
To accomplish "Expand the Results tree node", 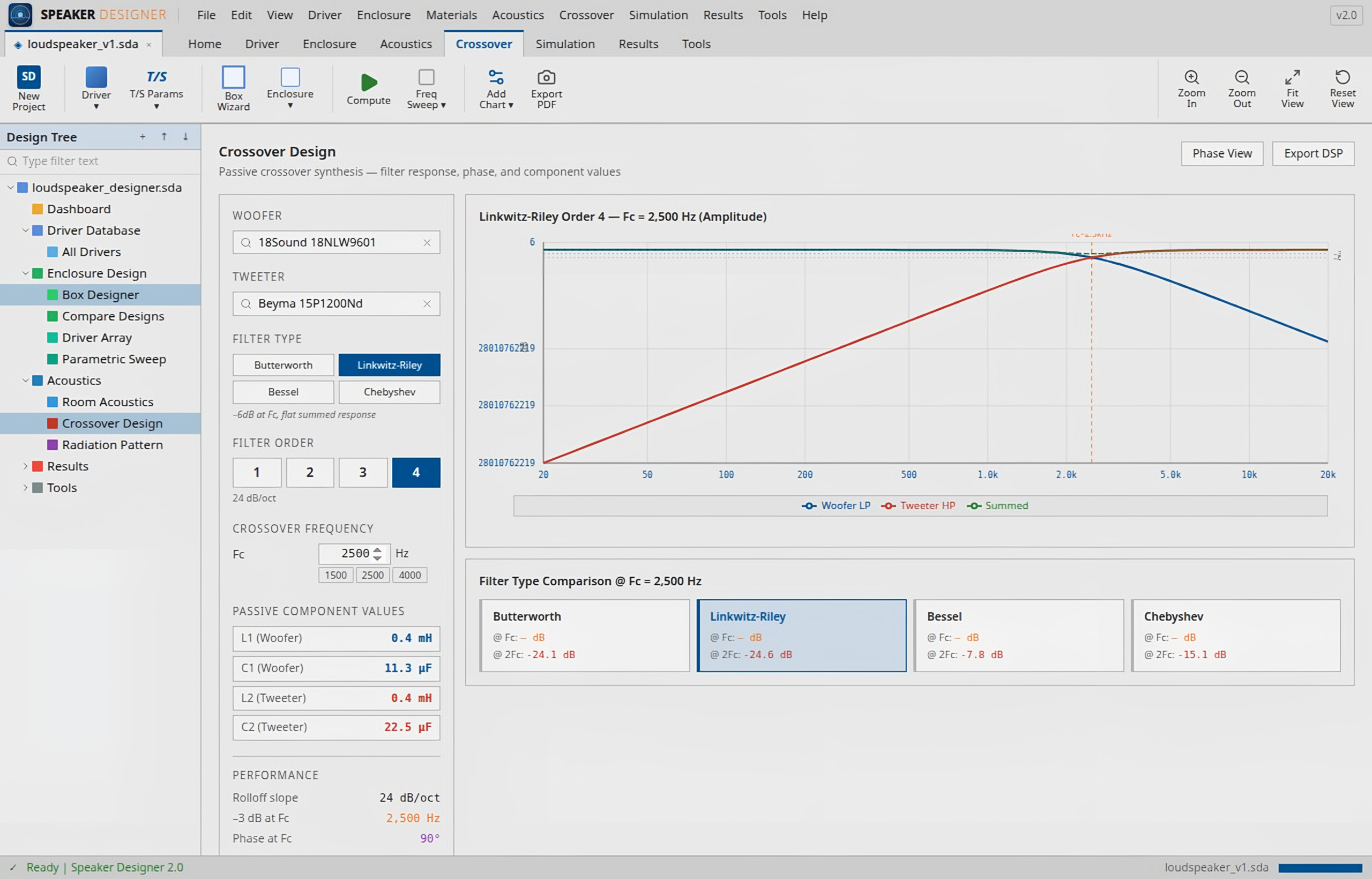I will click(x=25, y=466).
